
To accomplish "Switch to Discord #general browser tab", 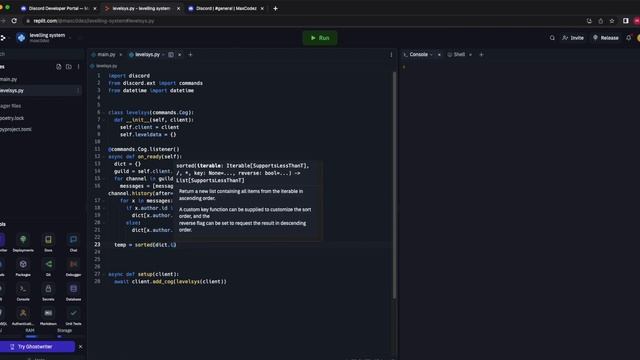I will point(226,9).
